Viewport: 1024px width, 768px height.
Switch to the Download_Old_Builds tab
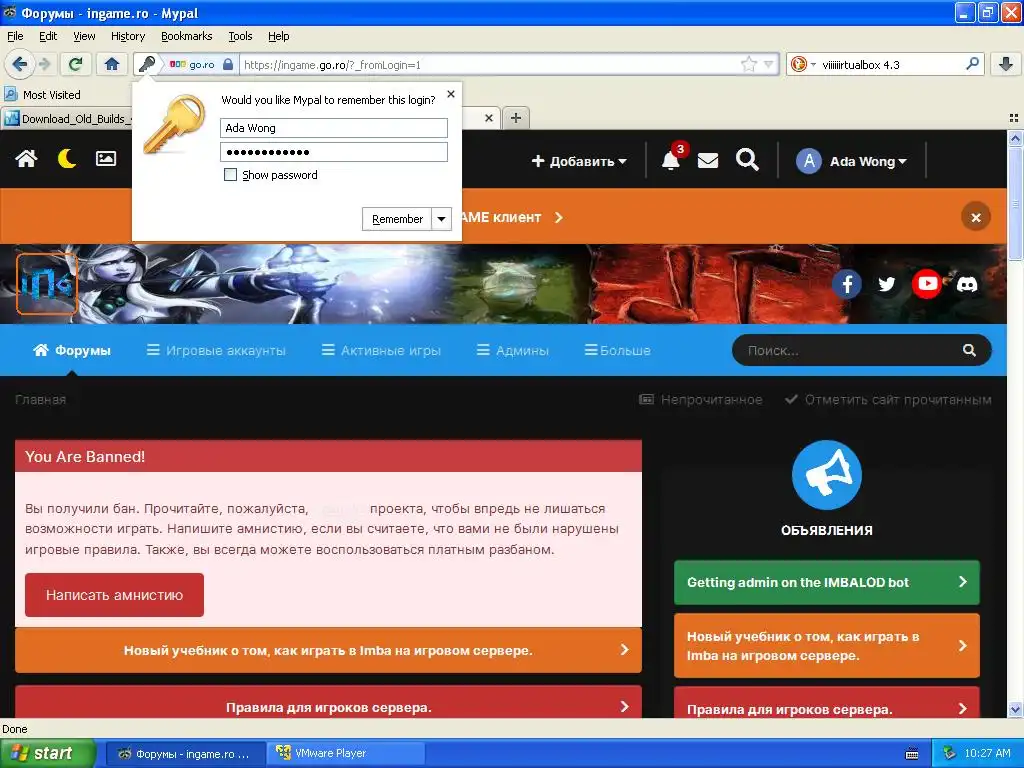(67, 118)
